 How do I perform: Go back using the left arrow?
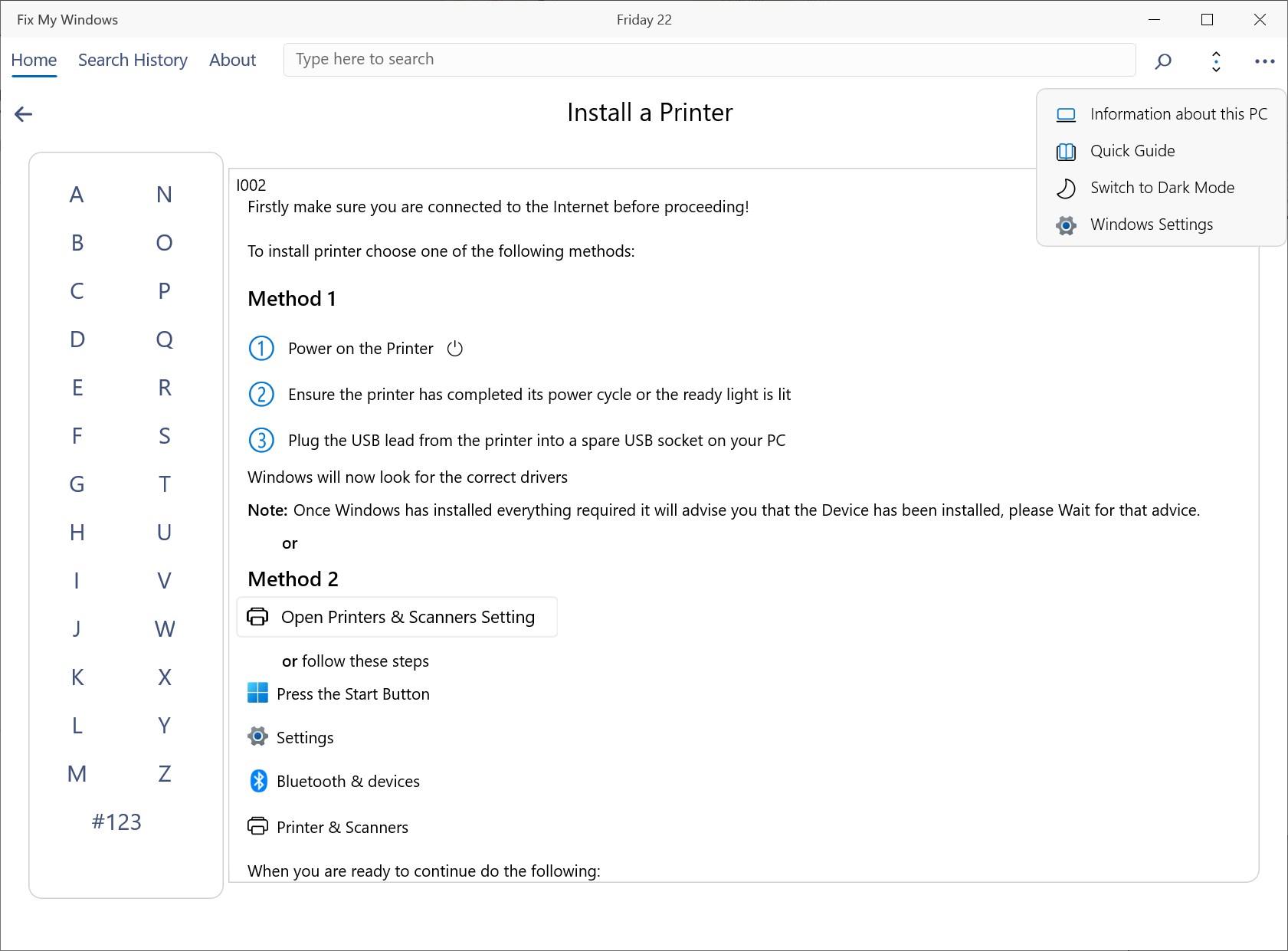point(24,114)
